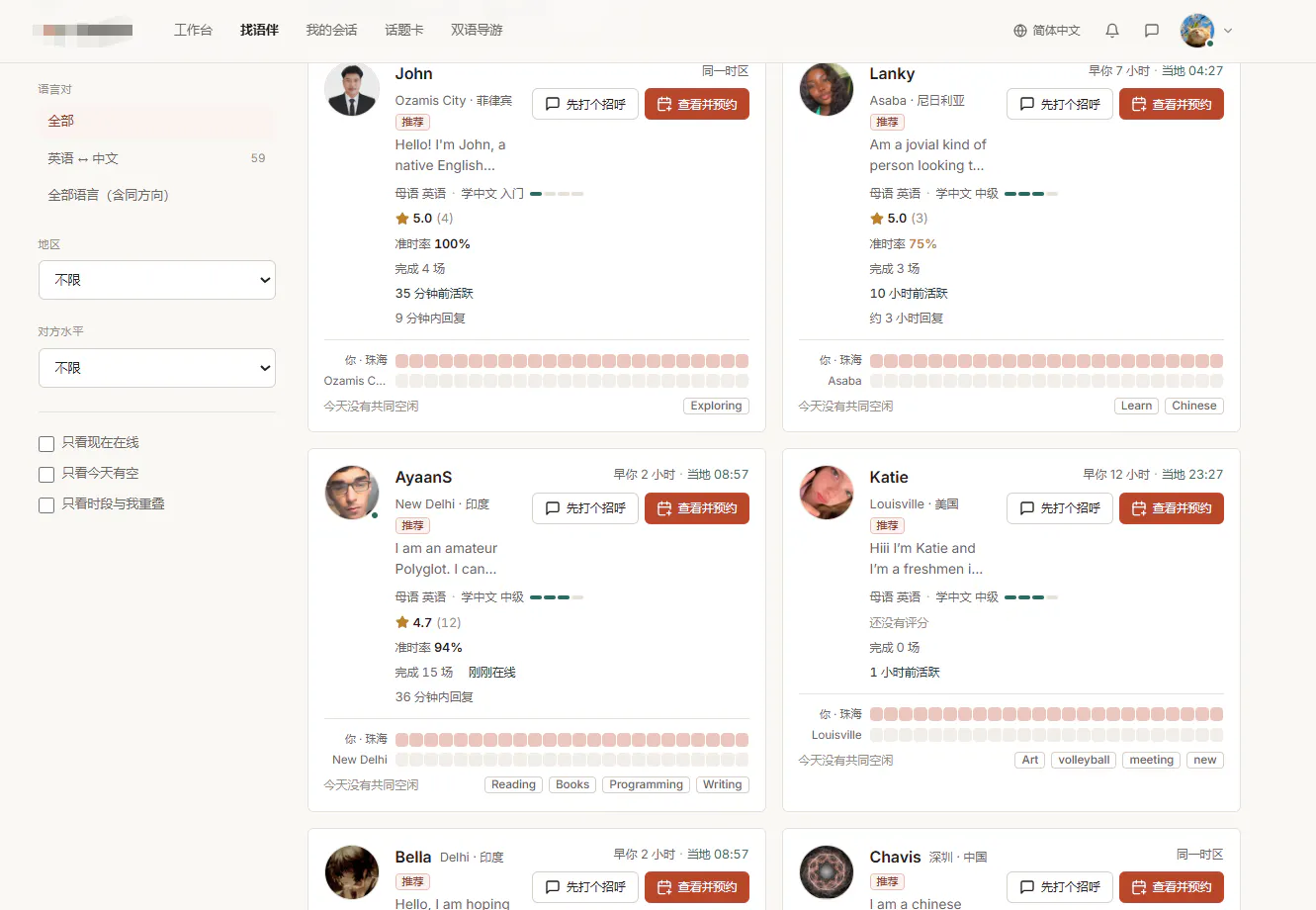
Task: Click 先打个招呼 on AyaanS's card
Action: click(x=585, y=508)
